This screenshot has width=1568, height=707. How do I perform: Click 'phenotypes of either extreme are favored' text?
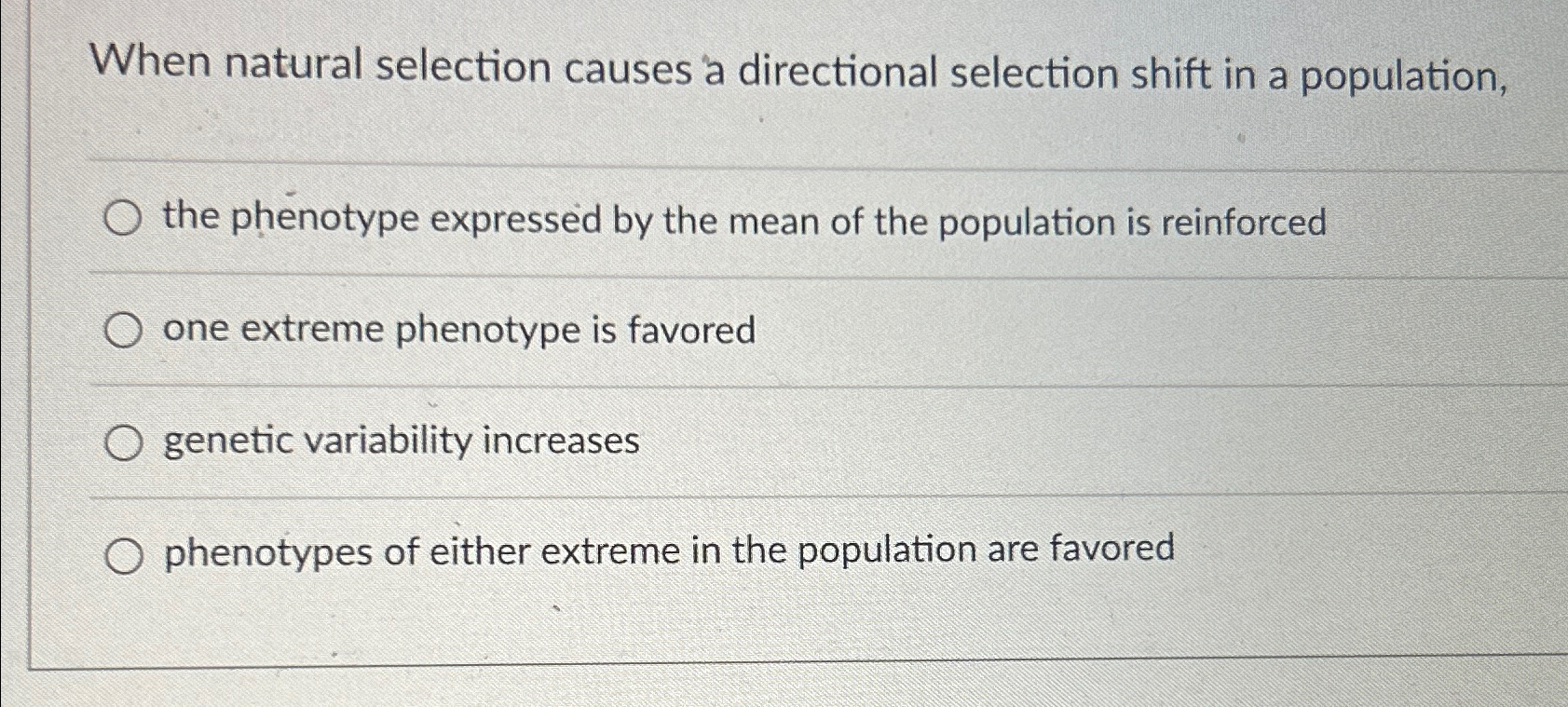tap(666, 551)
